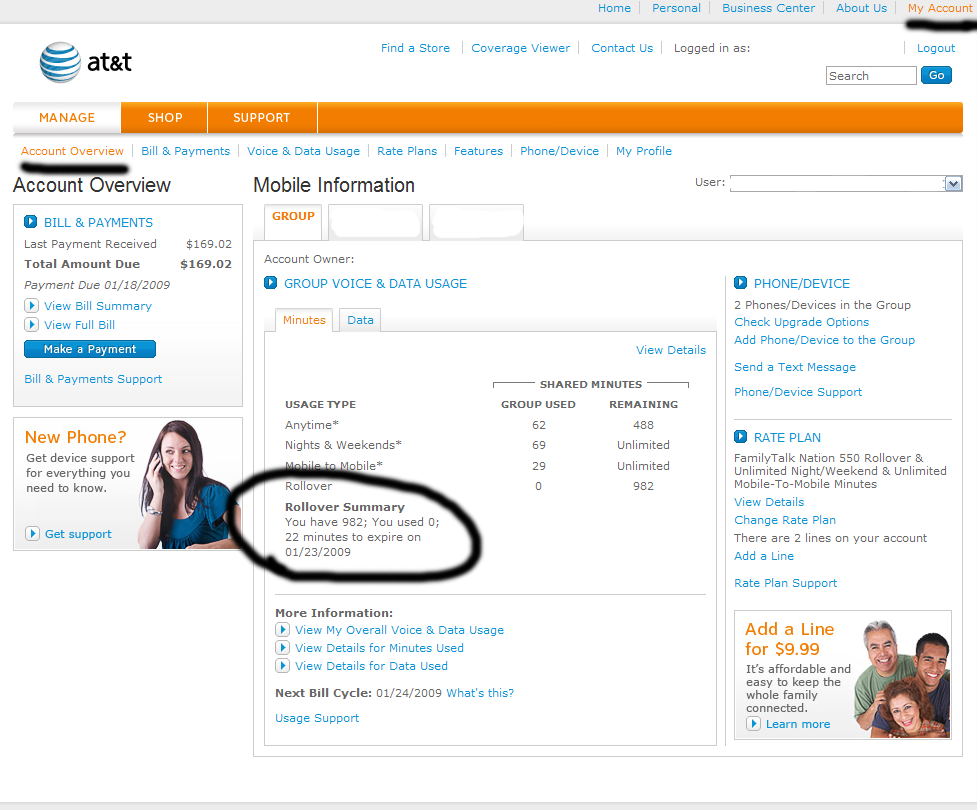Click the arrow icon beside Learn more

click(x=753, y=724)
